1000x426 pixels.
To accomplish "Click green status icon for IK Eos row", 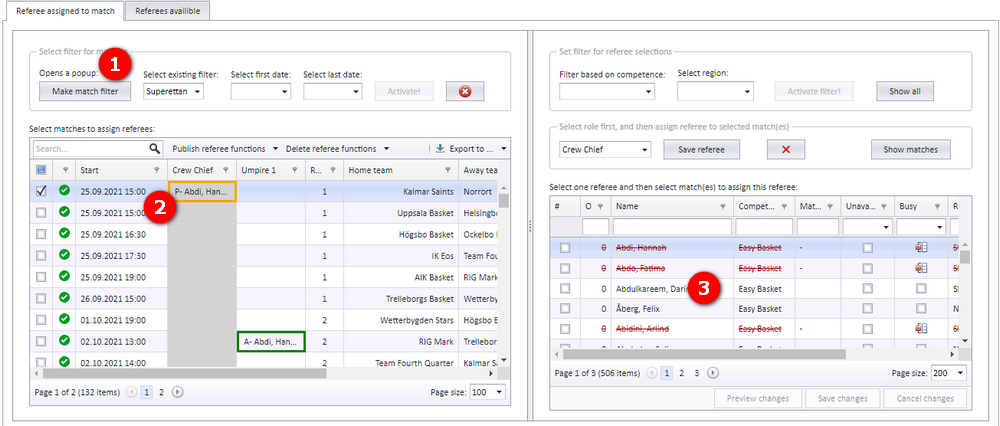I will coord(64,254).
